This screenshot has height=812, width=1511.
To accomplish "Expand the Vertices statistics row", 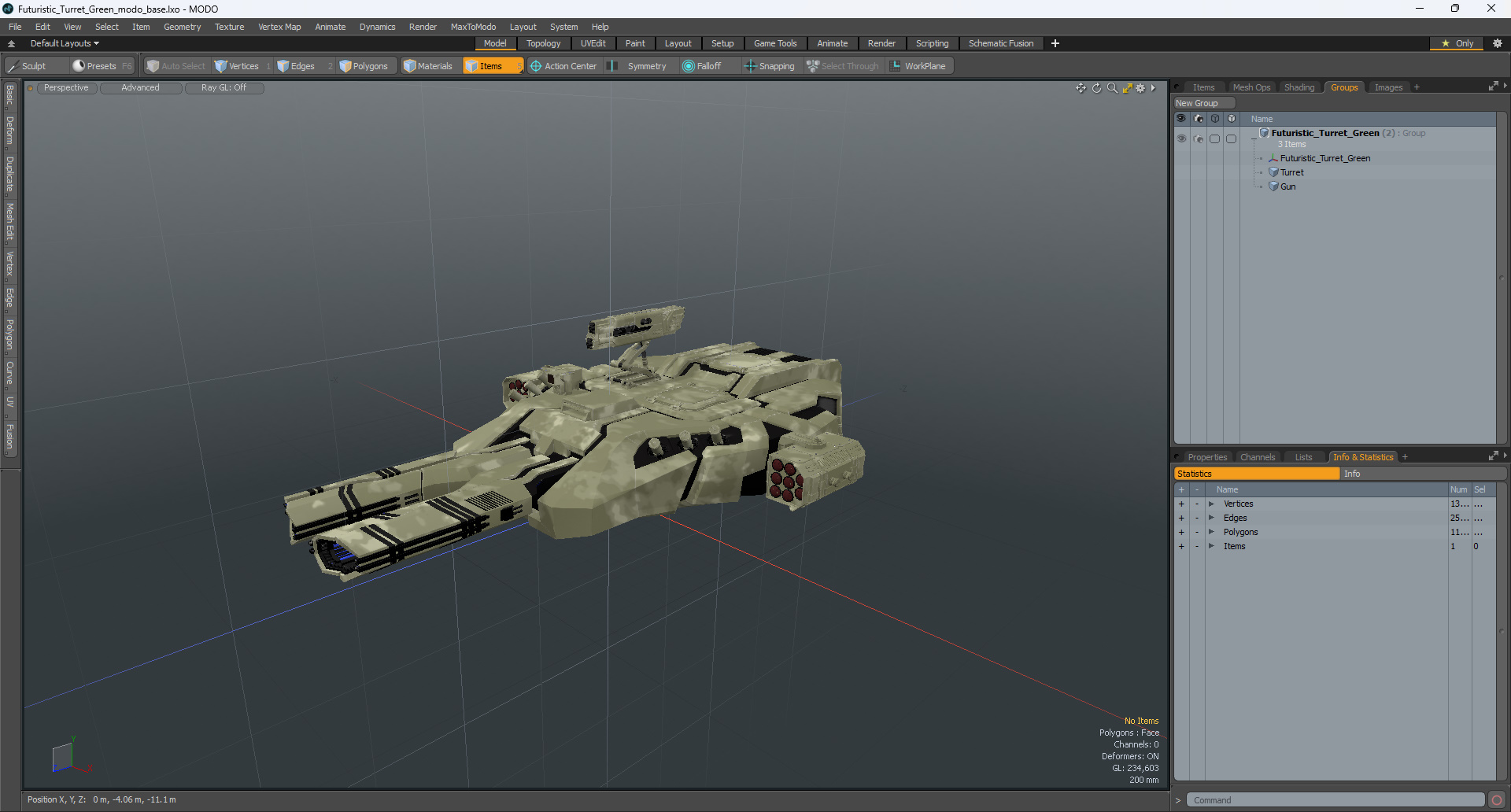I will 1211,504.
